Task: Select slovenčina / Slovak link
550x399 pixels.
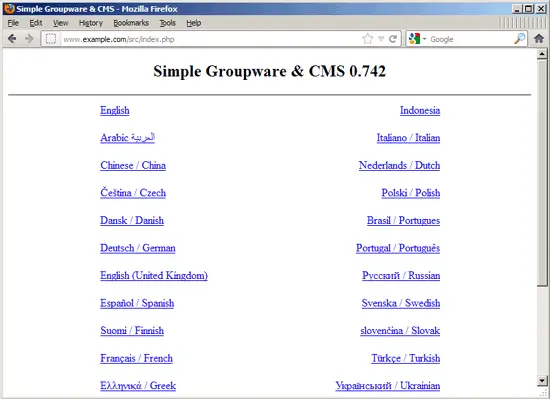Action: (x=400, y=330)
